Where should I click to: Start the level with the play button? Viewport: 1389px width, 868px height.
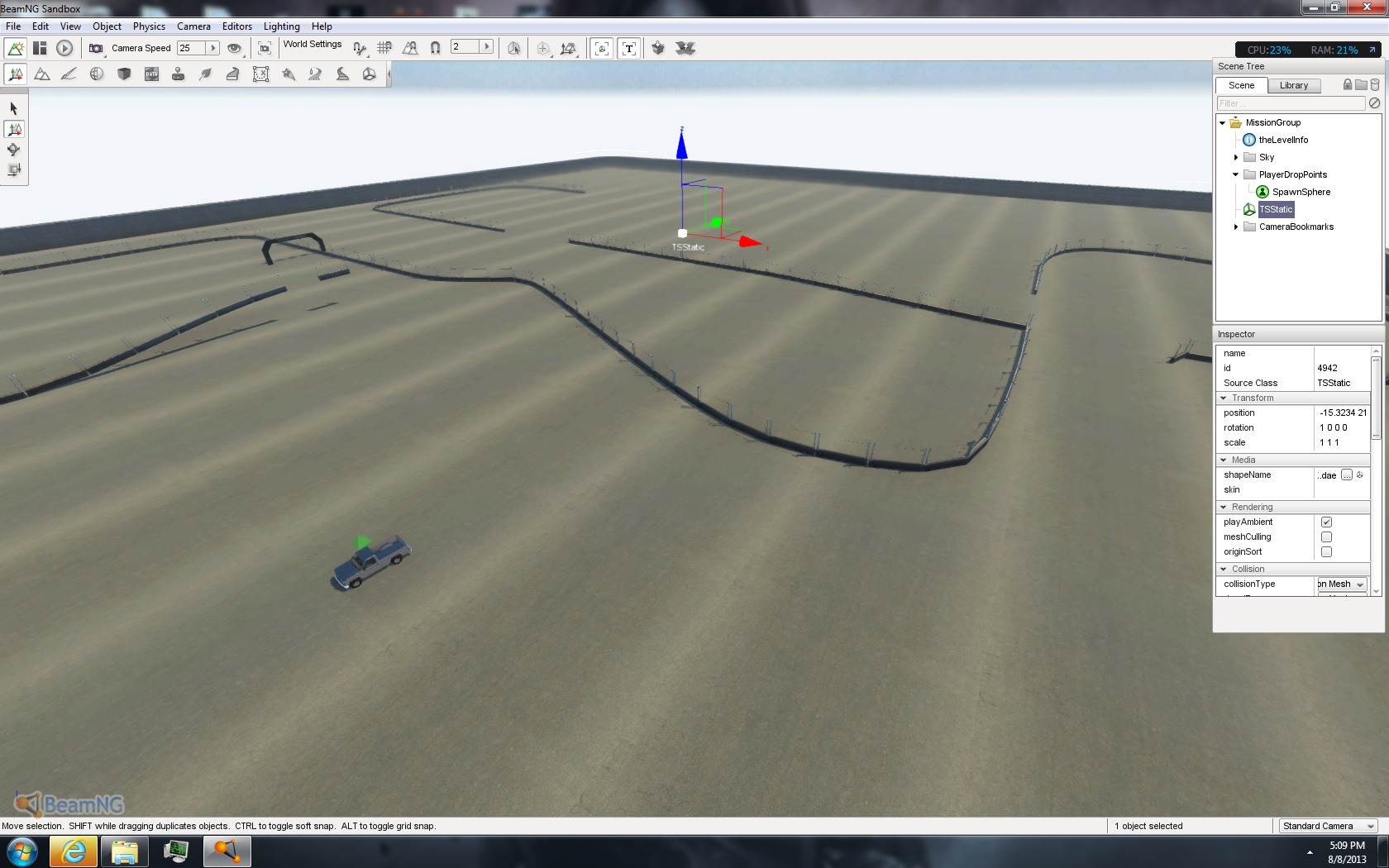point(64,49)
